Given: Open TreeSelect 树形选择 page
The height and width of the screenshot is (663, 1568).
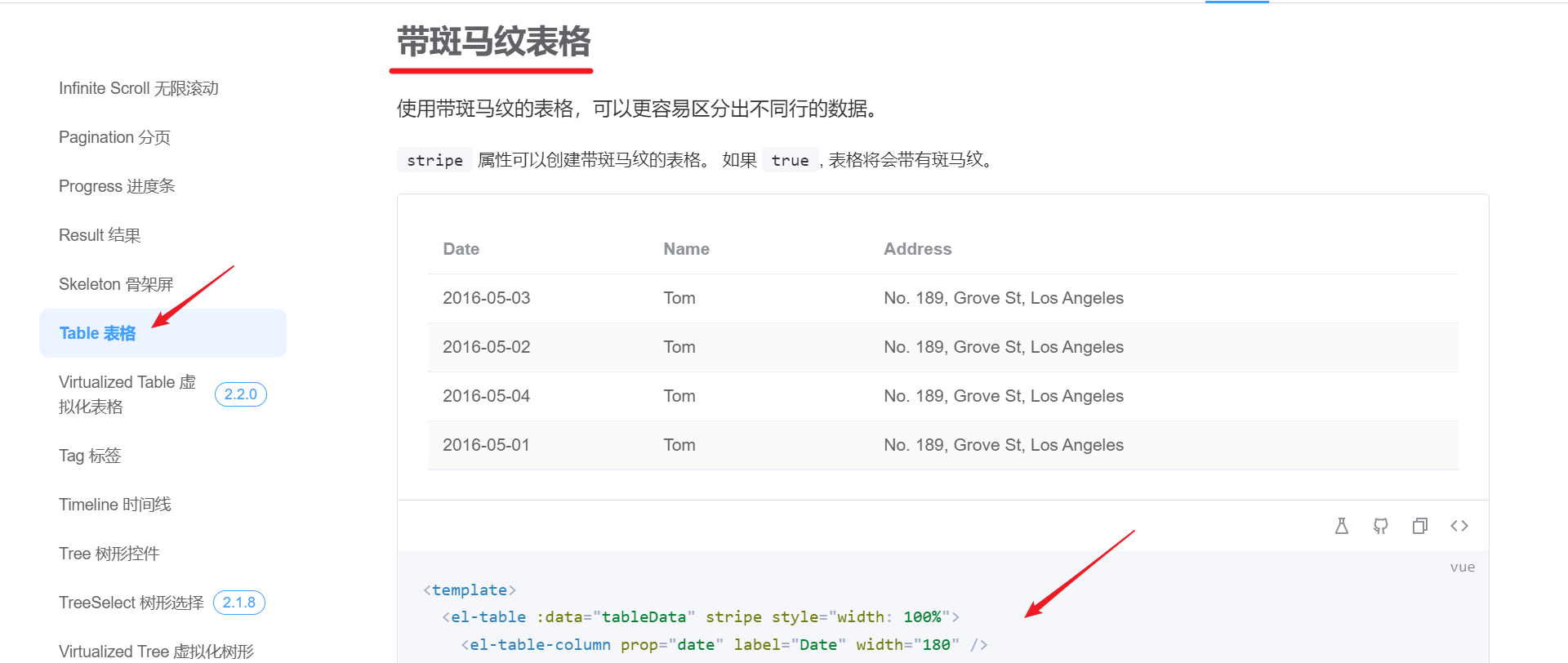Looking at the screenshot, I should (131, 603).
